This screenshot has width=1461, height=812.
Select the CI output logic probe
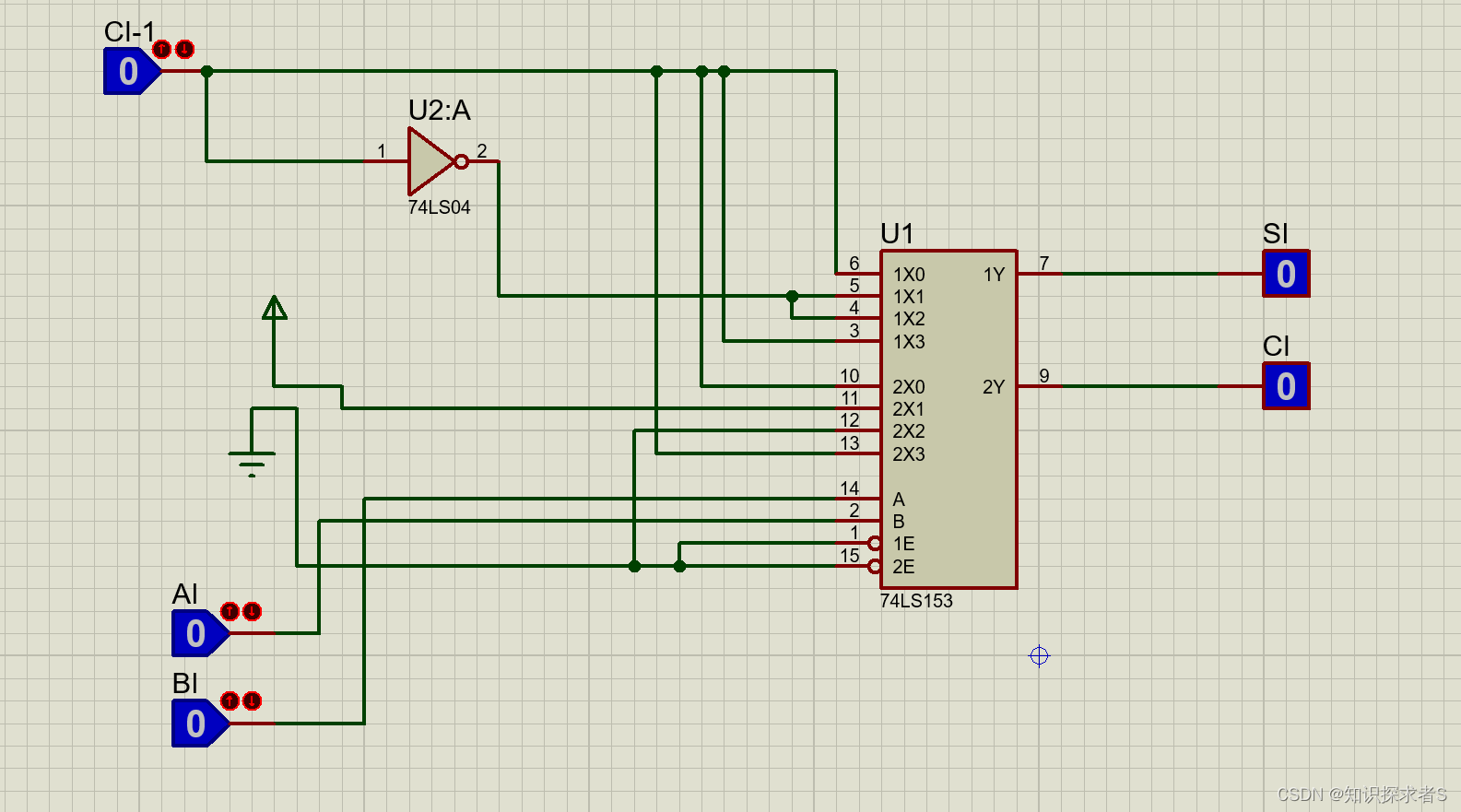[1286, 386]
